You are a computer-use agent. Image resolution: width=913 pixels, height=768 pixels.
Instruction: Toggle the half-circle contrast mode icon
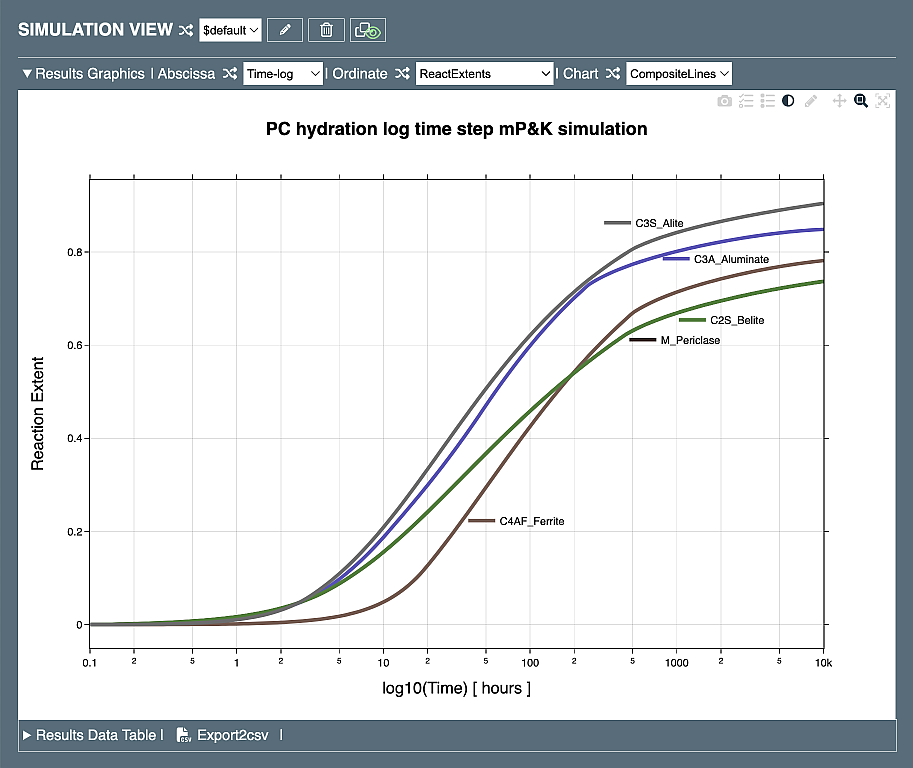point(789,101)
